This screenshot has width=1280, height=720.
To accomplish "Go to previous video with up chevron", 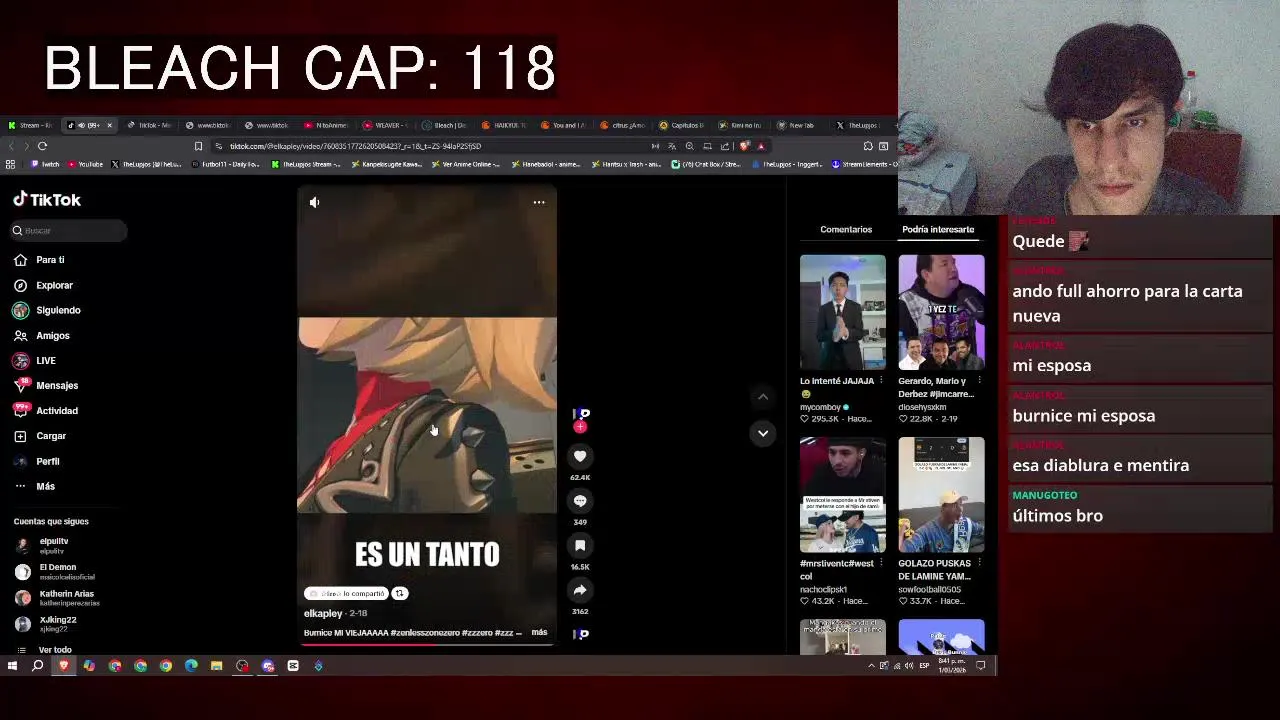I will coord(763,397).
